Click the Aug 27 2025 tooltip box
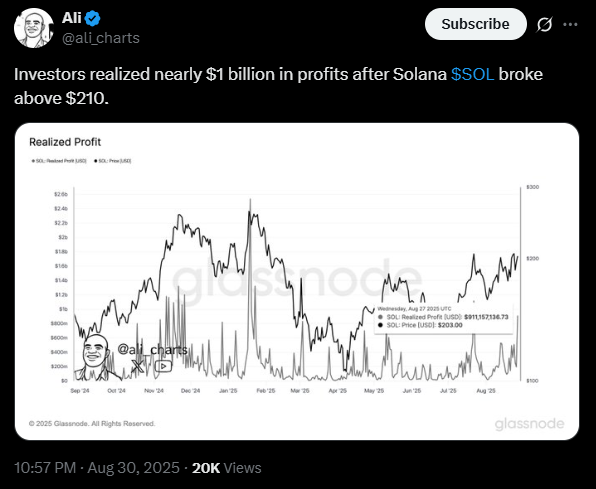This screenshot has height=489, width=596. click(x=443, y=319)
